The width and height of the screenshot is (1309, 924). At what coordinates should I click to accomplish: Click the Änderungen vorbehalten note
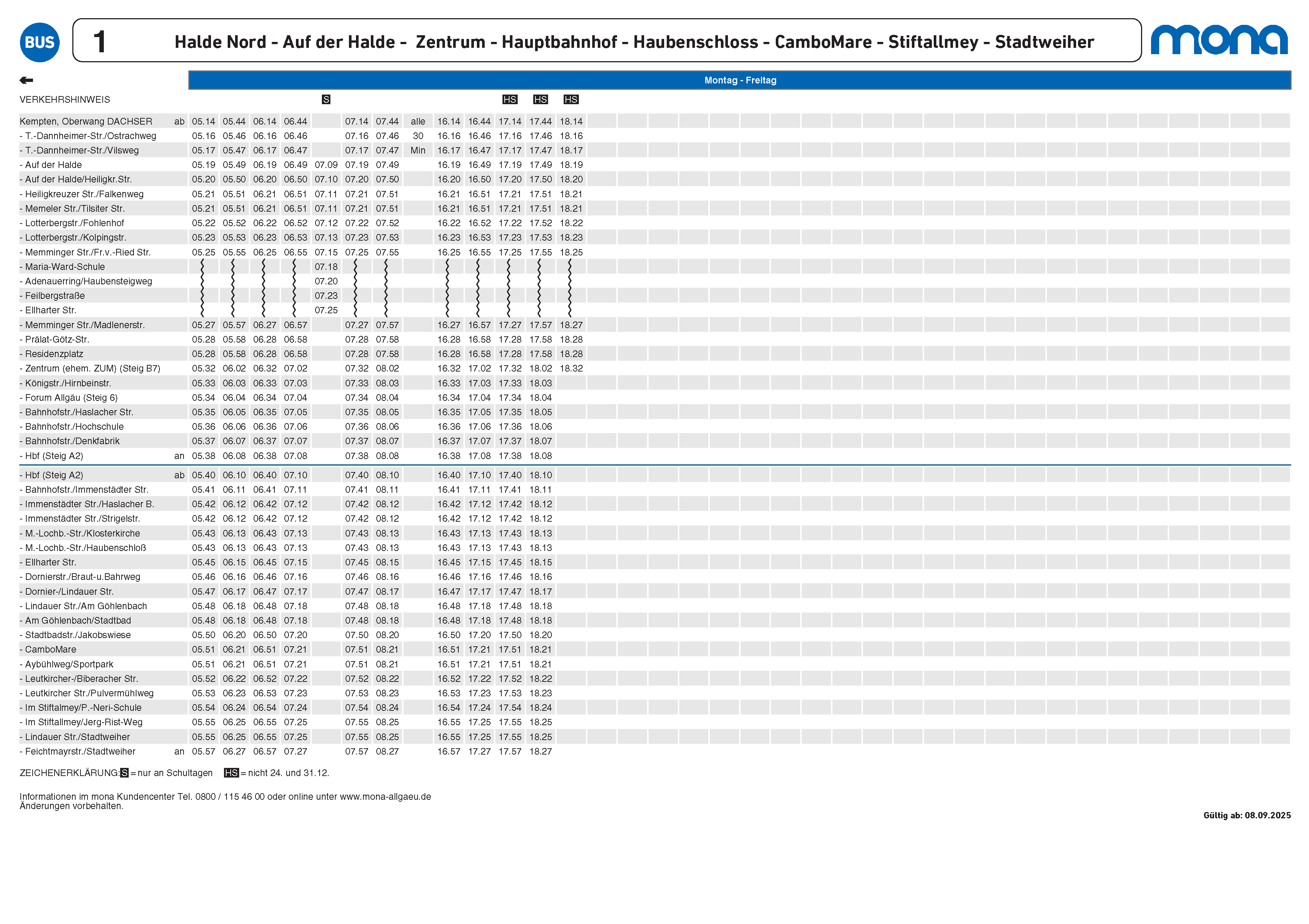click(x=71, y=806)
